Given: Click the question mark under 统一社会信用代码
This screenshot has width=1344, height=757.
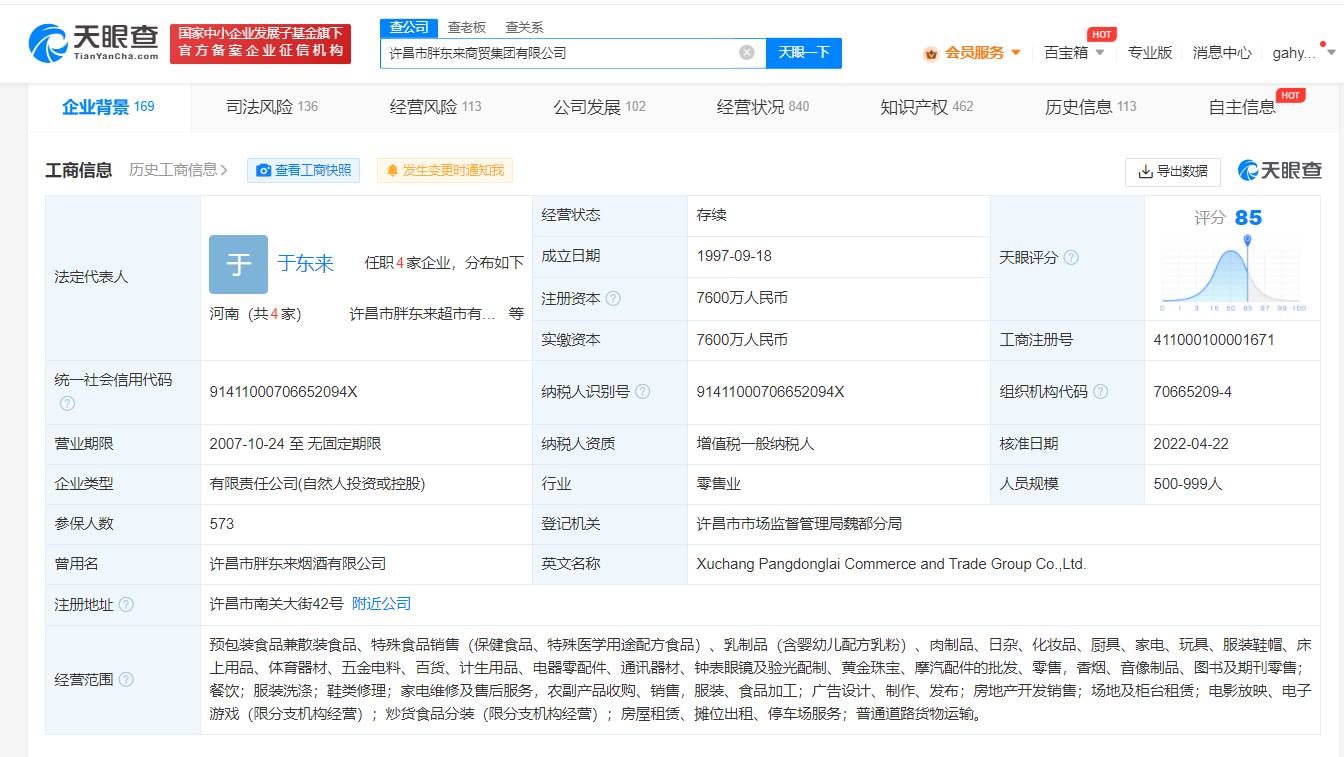Looking at the screenshot, I should (x=67, y=404).
